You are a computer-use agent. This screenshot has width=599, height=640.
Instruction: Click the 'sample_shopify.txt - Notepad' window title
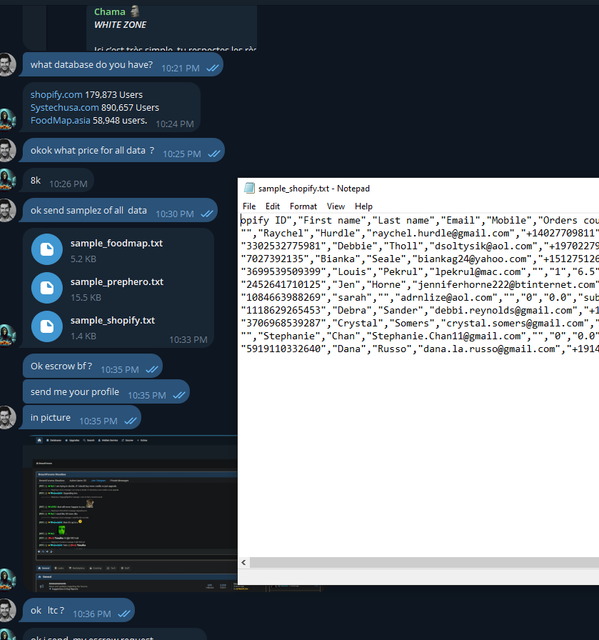tap(314, 189)
